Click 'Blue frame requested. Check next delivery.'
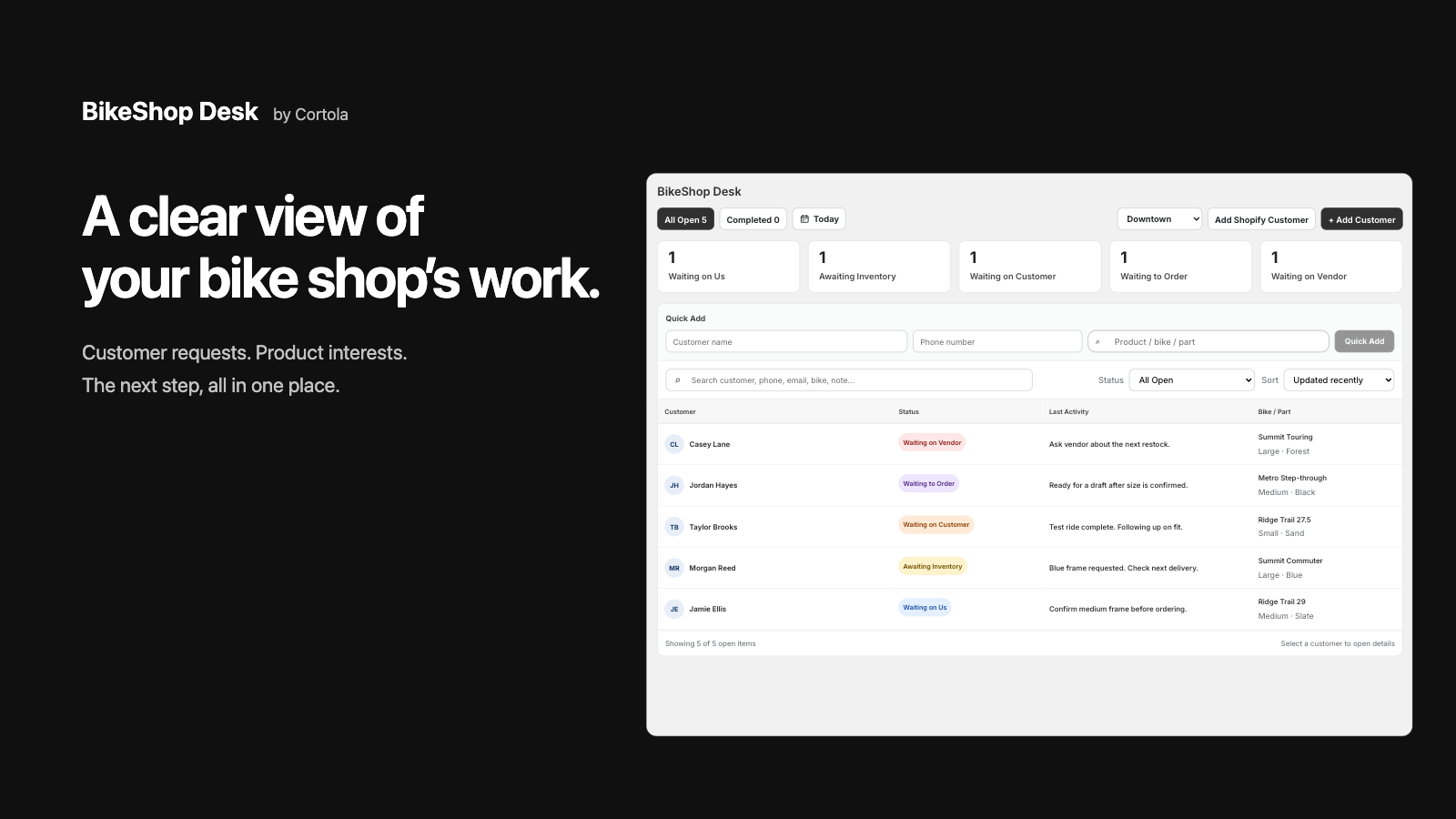The height and width of the screenshot is (819, 1456). pyautogui.click(x=1123, y=568)
